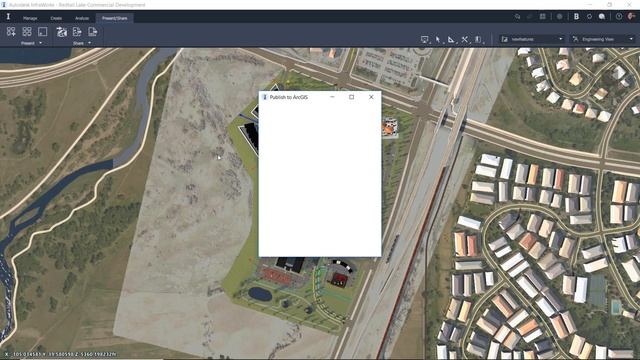The image size is (640, 360).
Task: Click the export document arrow icon
Action: 77,32
